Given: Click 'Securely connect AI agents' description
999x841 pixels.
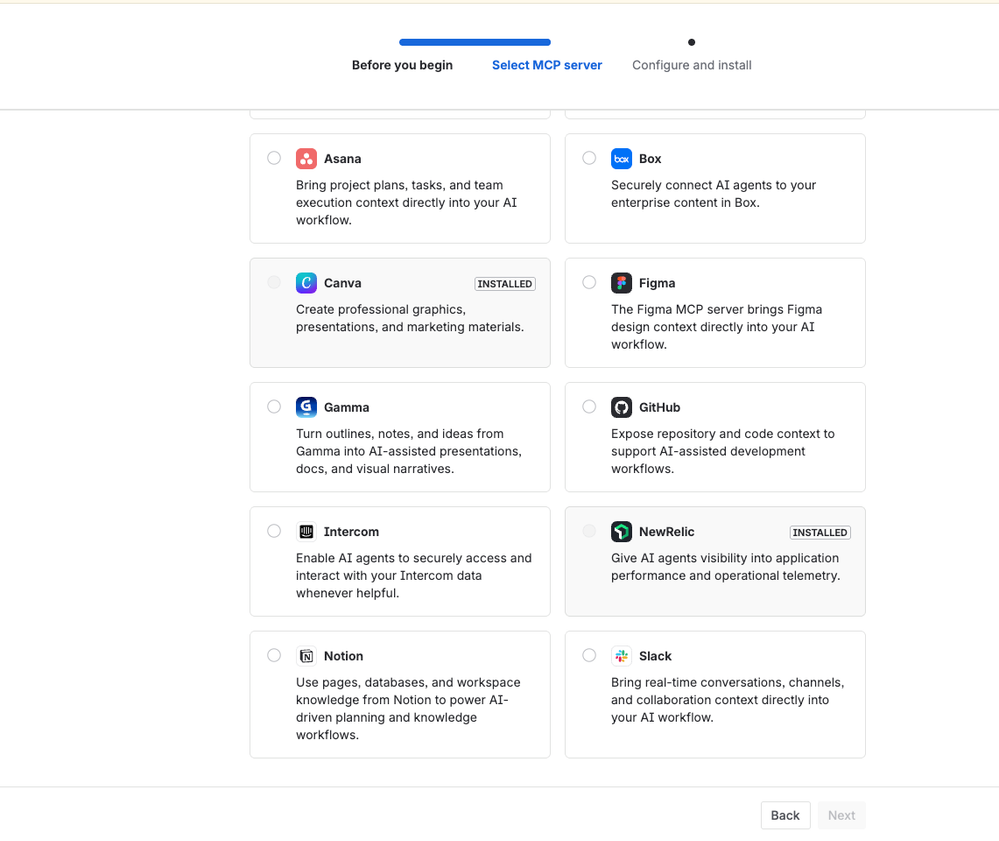Looking at the screenshot, I should click(x=714, y=194).
